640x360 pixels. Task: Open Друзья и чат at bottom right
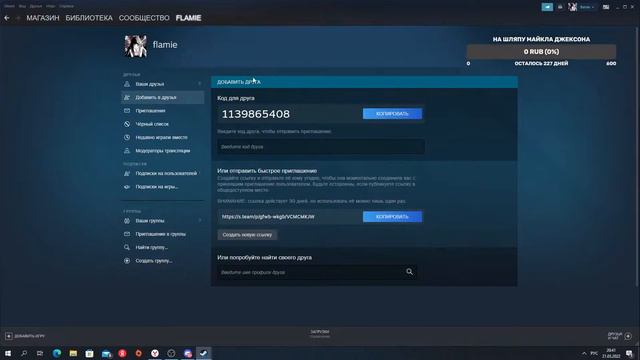(615, 336)
